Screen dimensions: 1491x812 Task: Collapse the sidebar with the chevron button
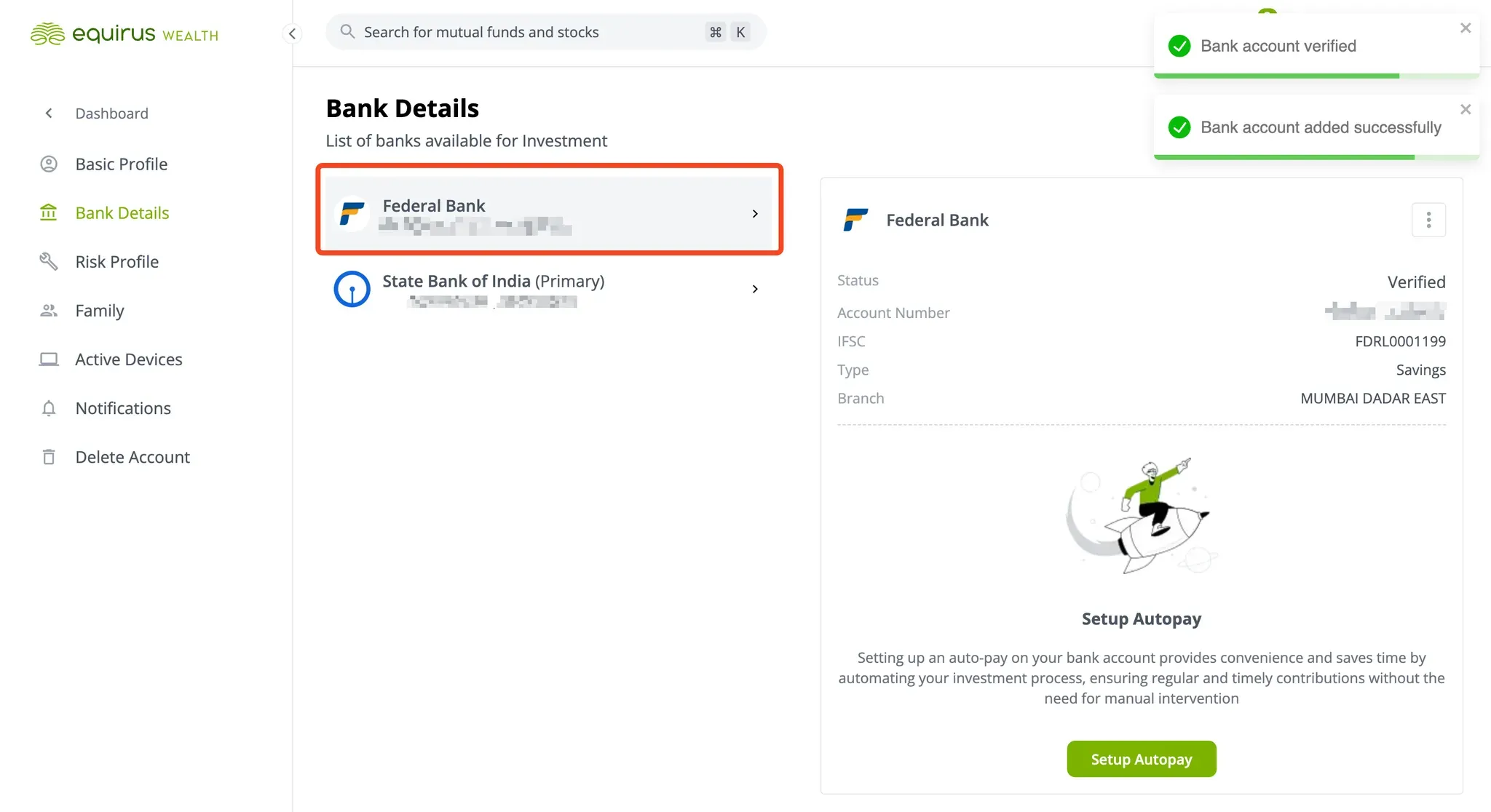(292, 33)
